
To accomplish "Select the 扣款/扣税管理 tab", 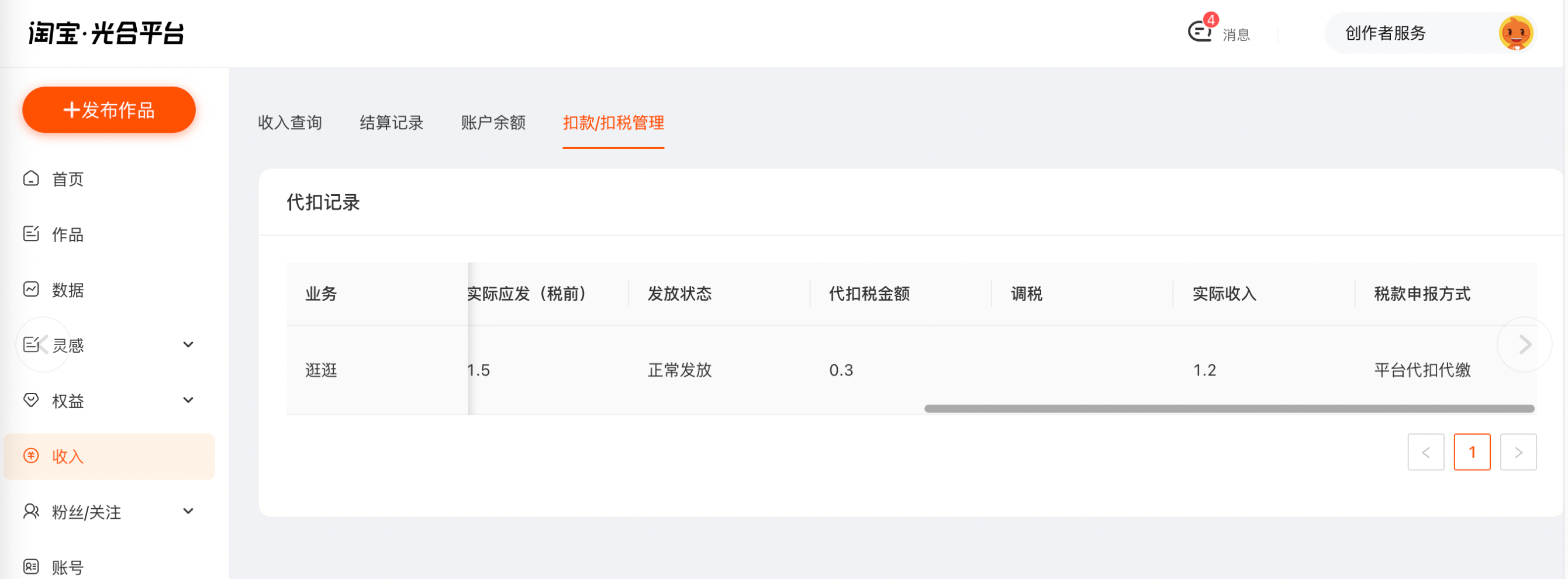I will (x=613, y=122).
